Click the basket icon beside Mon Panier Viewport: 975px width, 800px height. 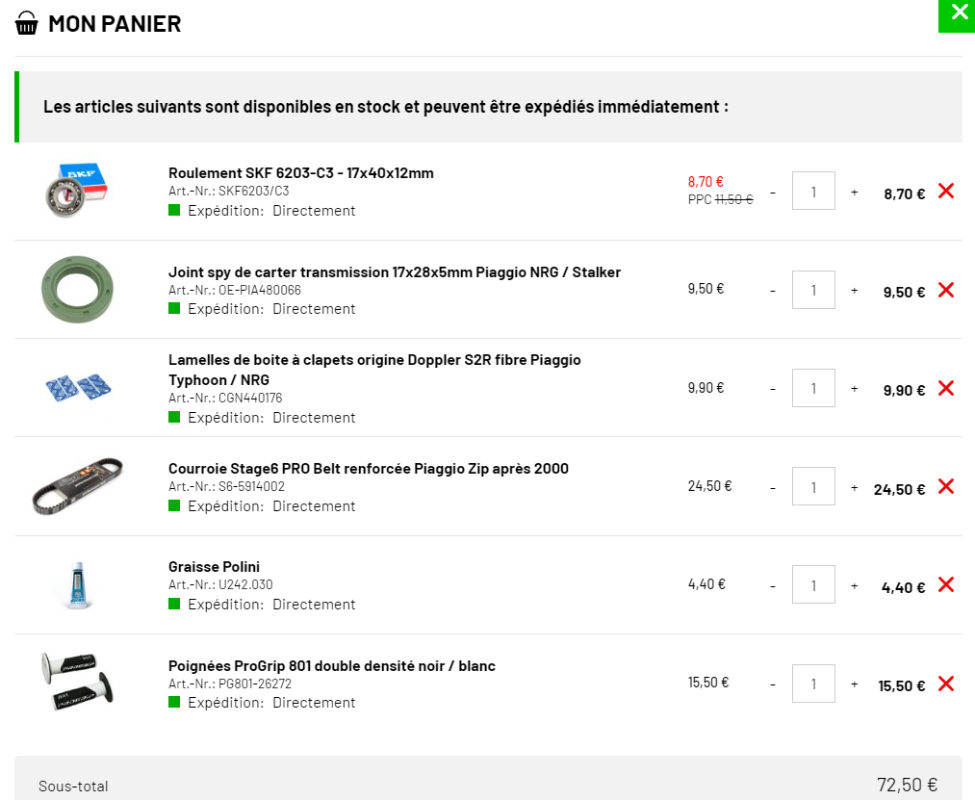[26, 24]
